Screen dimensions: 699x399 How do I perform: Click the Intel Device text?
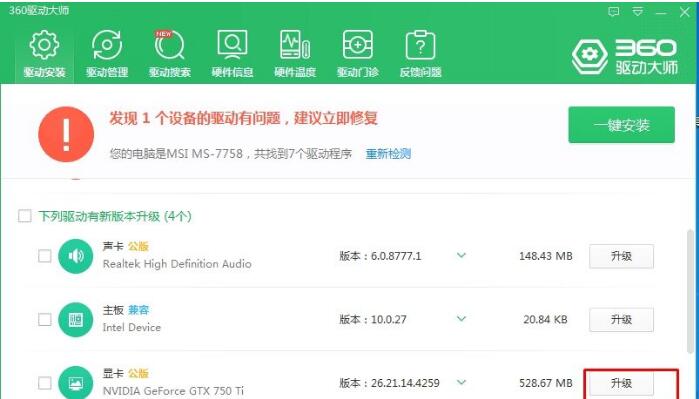[132, 328]
